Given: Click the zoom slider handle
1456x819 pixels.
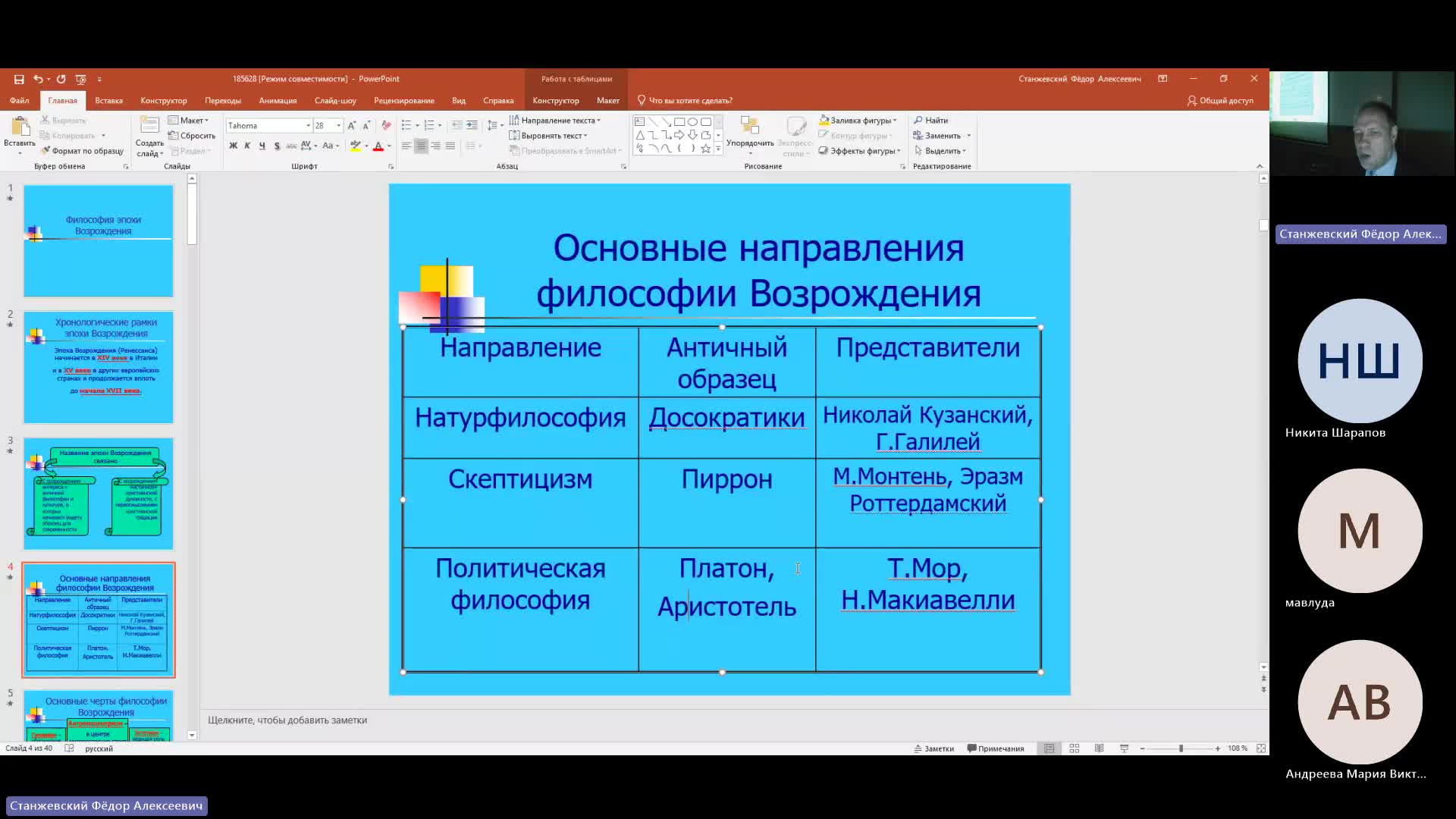Looking at the screenshot, I should point(1181,748).
